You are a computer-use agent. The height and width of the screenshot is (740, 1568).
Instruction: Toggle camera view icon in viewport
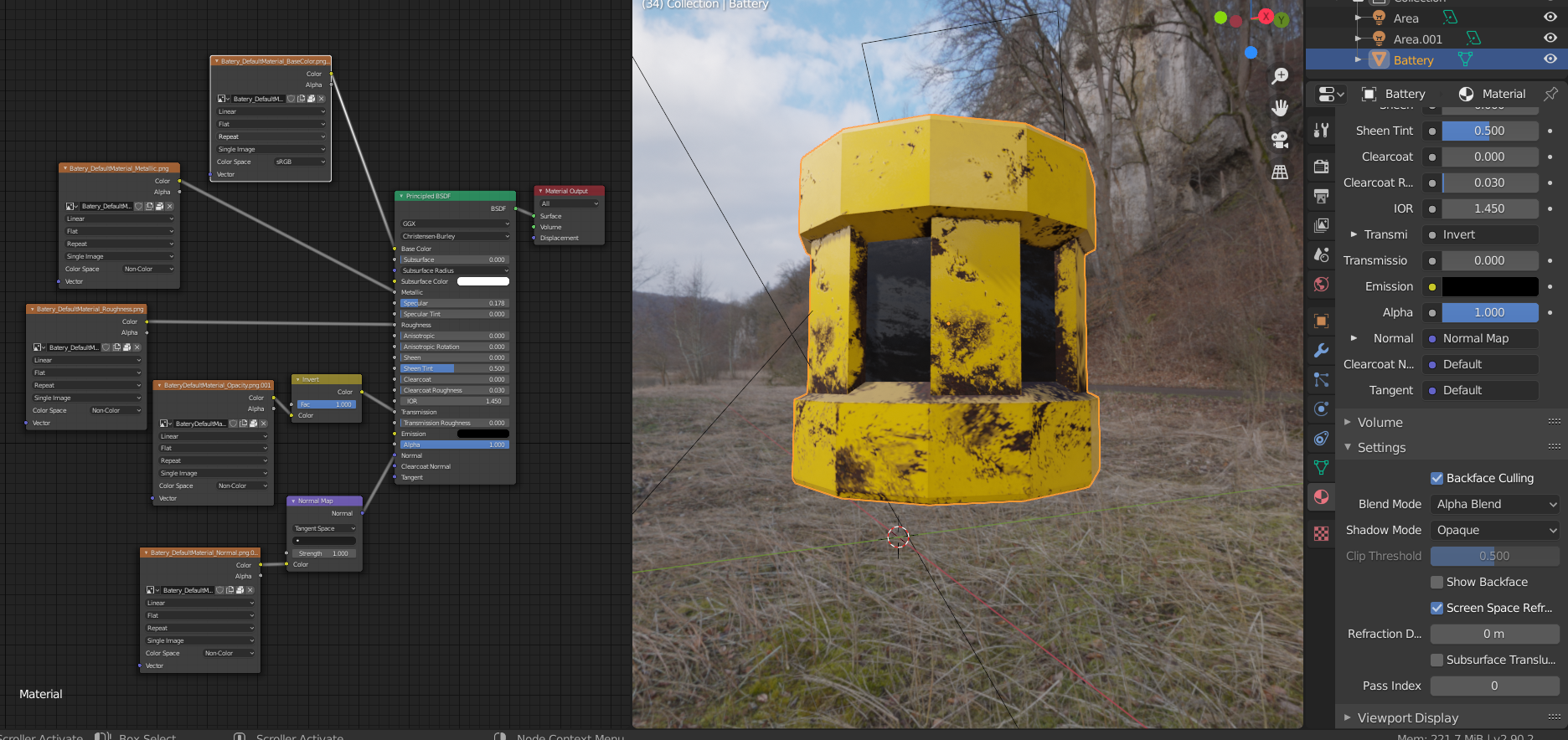1280,140
